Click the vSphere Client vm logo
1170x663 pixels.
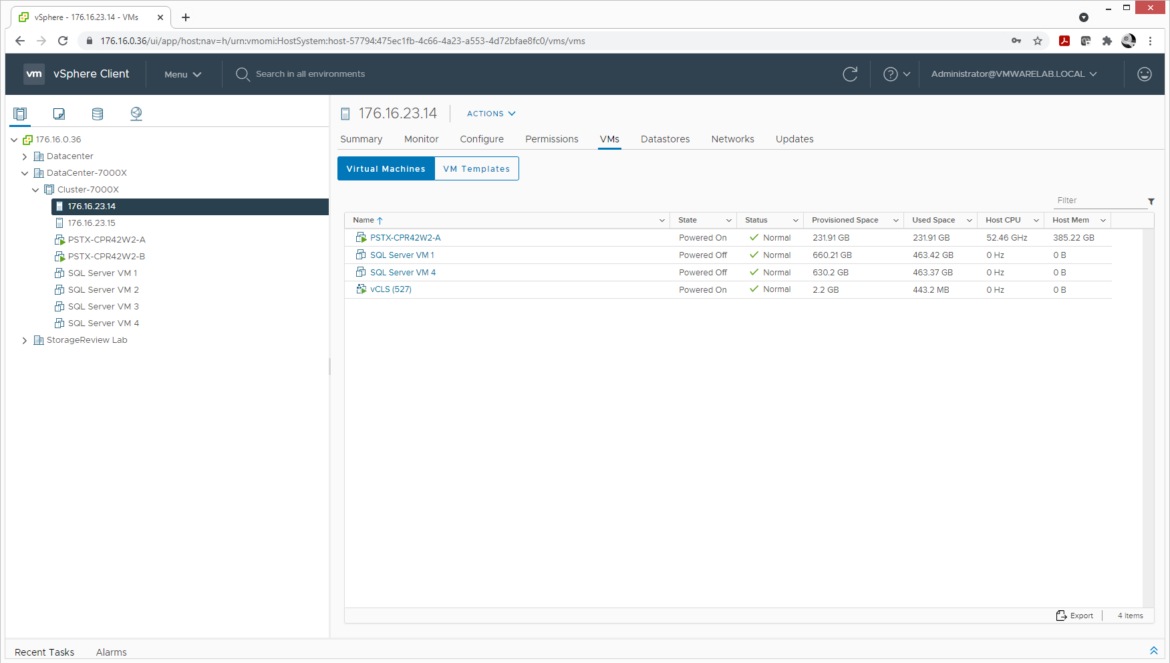34,74
